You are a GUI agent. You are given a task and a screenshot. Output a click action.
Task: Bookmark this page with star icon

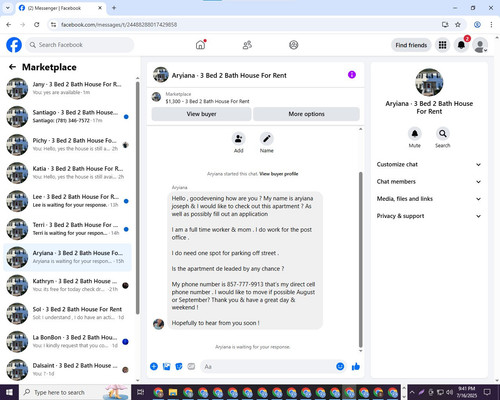click(x=458, y=24)
